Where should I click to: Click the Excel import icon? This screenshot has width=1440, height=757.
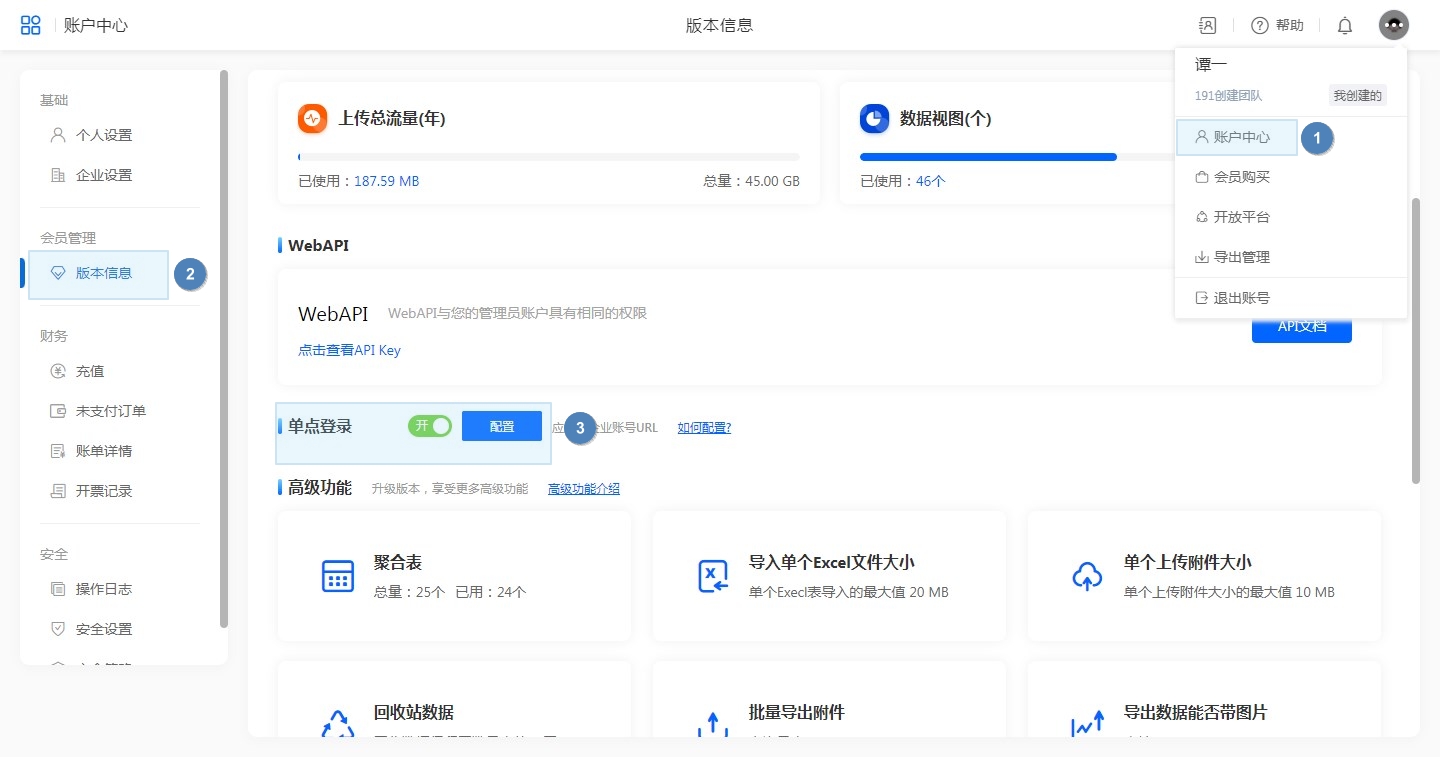coord(712,576)
